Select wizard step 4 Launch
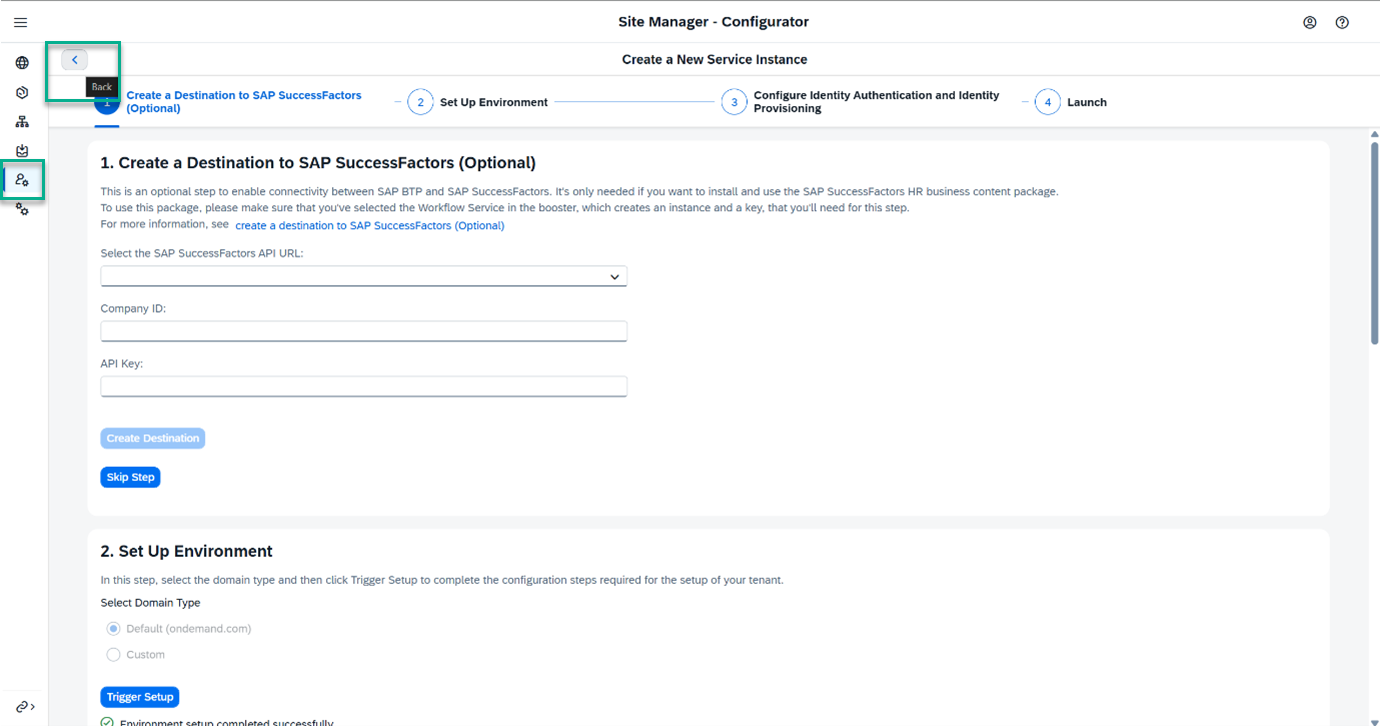Screen dimensions: 1380x726 coord(1071,102)
